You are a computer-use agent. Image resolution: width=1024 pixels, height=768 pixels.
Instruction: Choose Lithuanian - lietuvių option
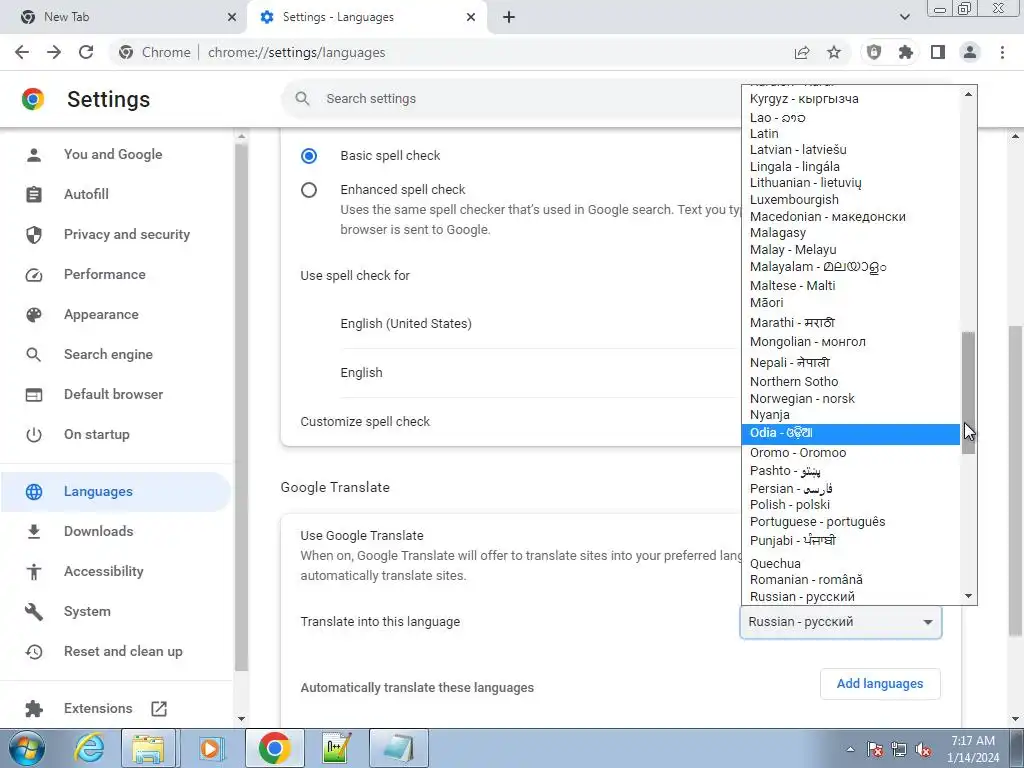point(850,183)
